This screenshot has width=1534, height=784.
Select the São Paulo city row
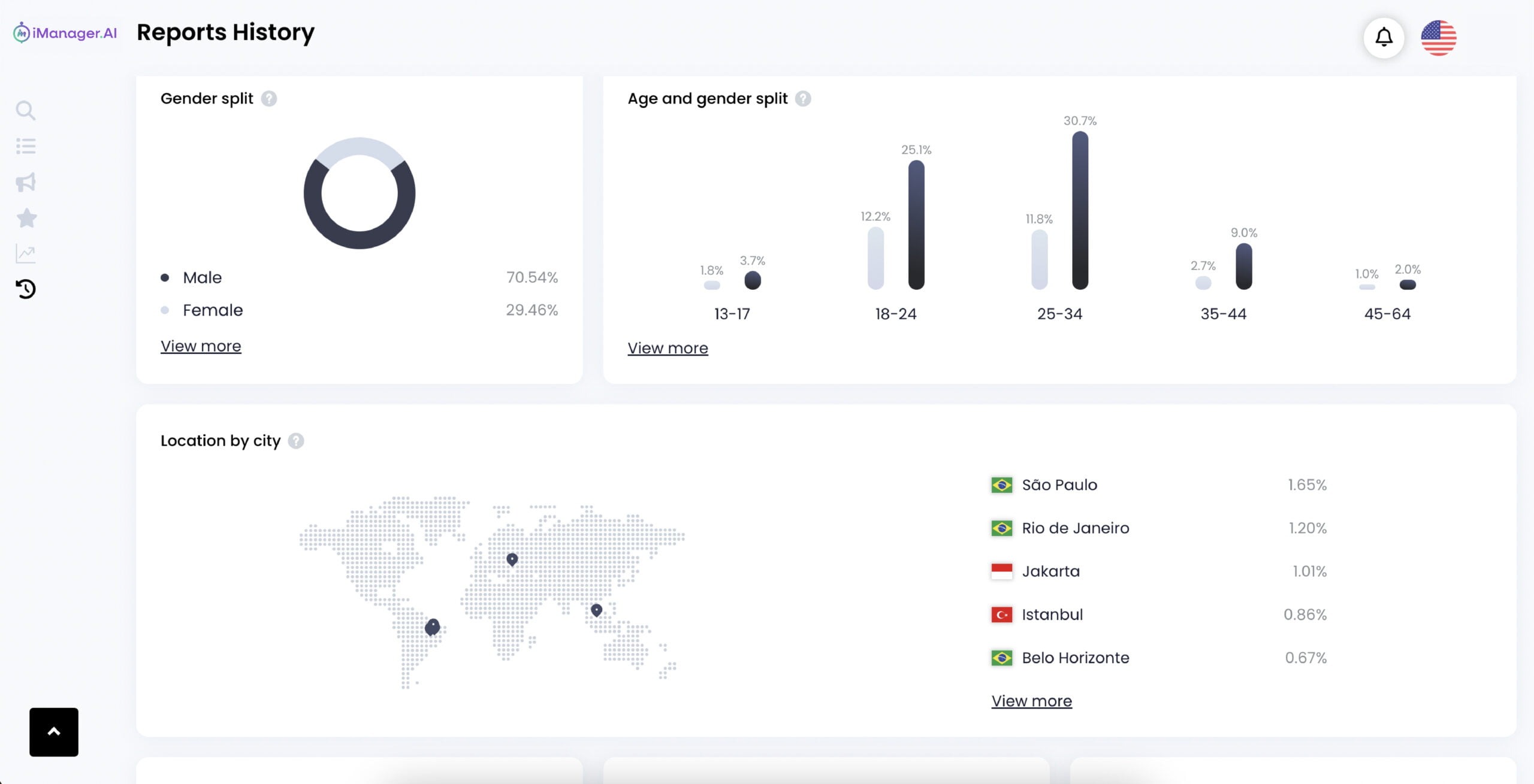(x=1158, y=485)
